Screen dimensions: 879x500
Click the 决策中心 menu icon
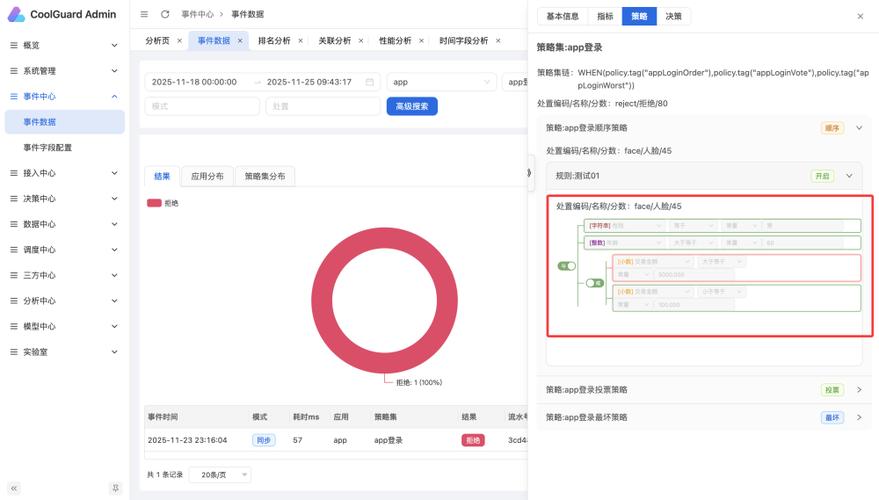tap(14, 198)
